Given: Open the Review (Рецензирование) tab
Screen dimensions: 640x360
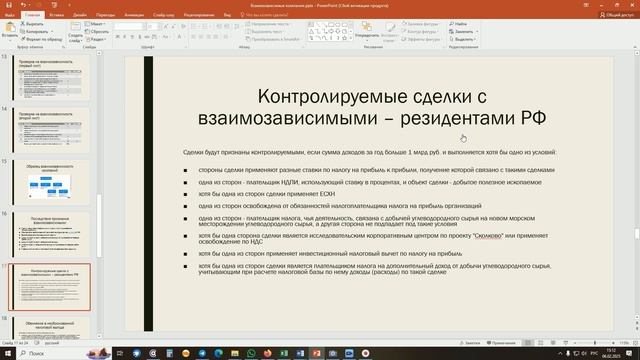Looking at the screenshot, I should [x=199, y=15].
